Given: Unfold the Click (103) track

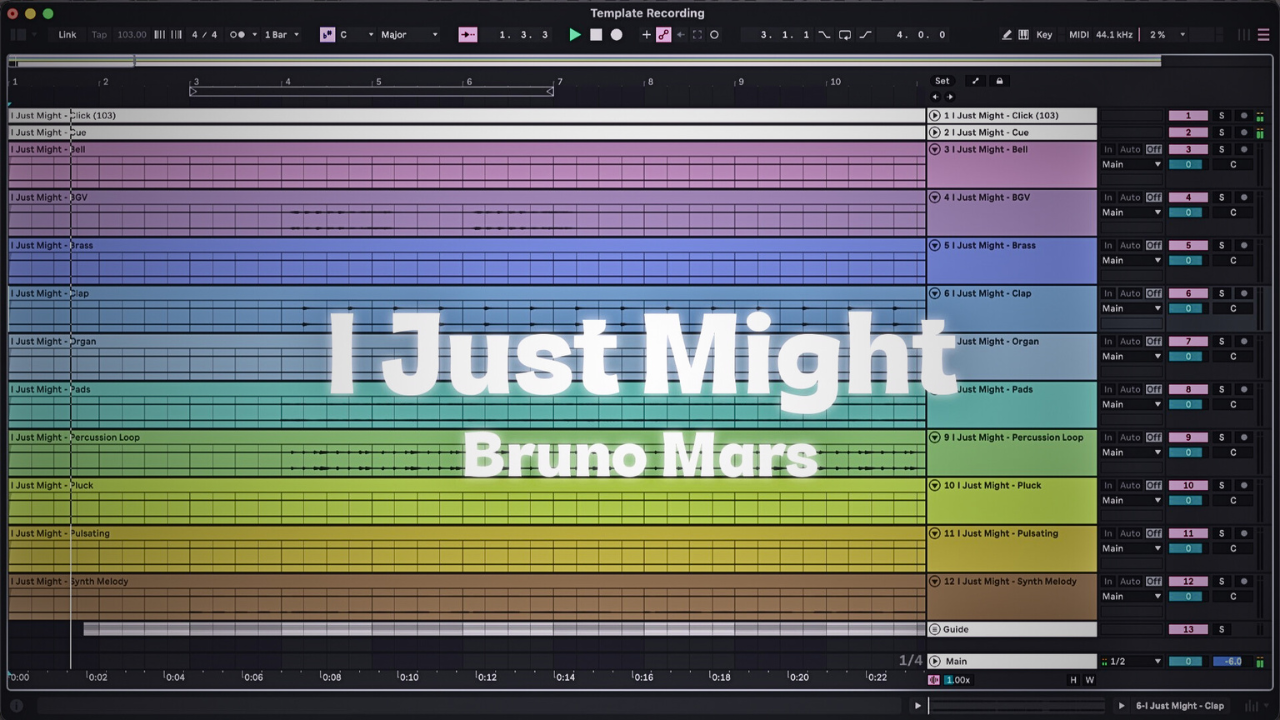Looking at the screenshot, I should point(935,115).
